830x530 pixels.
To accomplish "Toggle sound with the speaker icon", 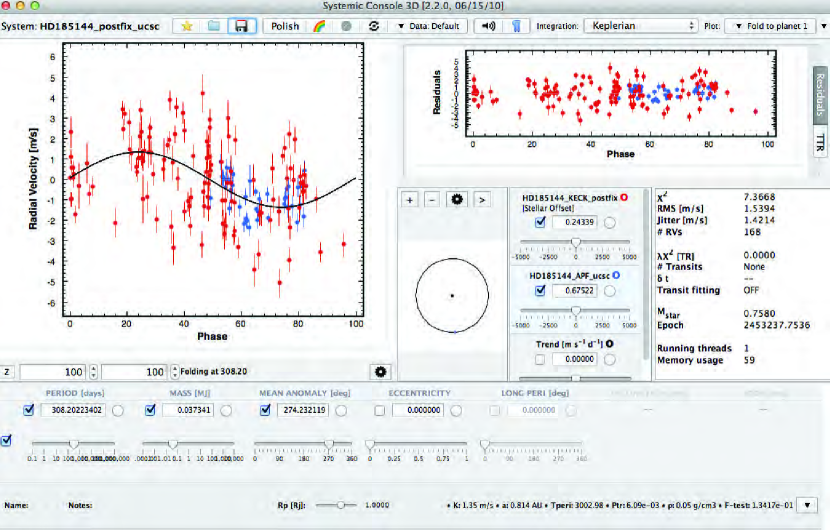I will pos(487,25).
